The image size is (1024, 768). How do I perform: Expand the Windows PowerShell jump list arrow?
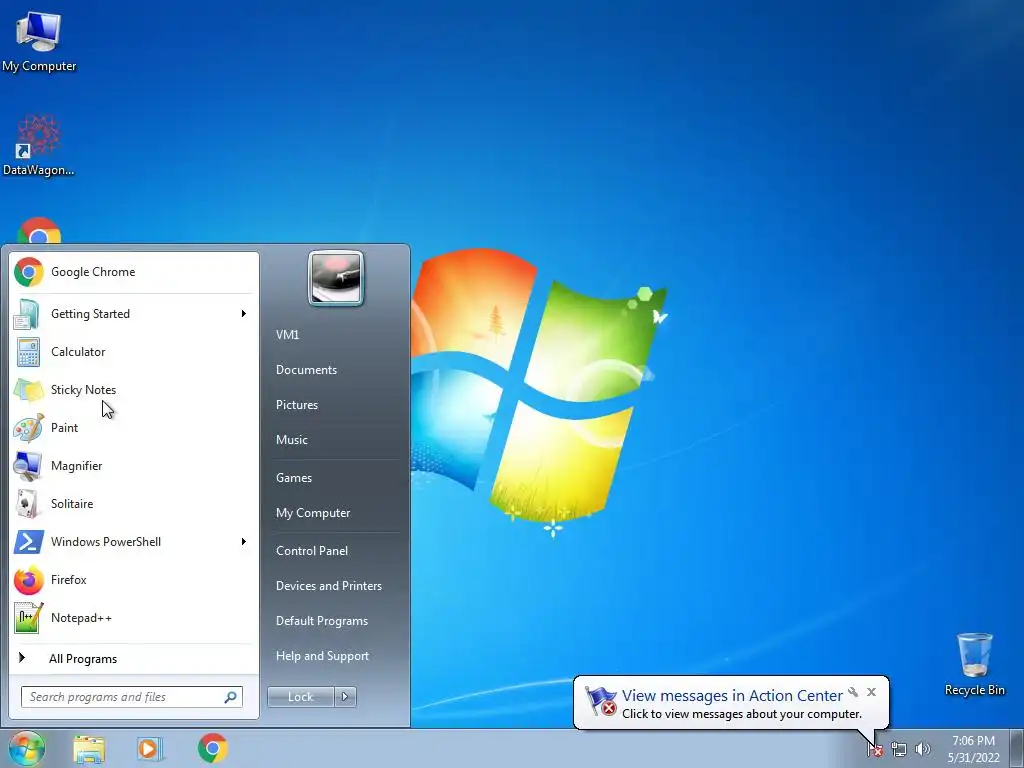244,542
